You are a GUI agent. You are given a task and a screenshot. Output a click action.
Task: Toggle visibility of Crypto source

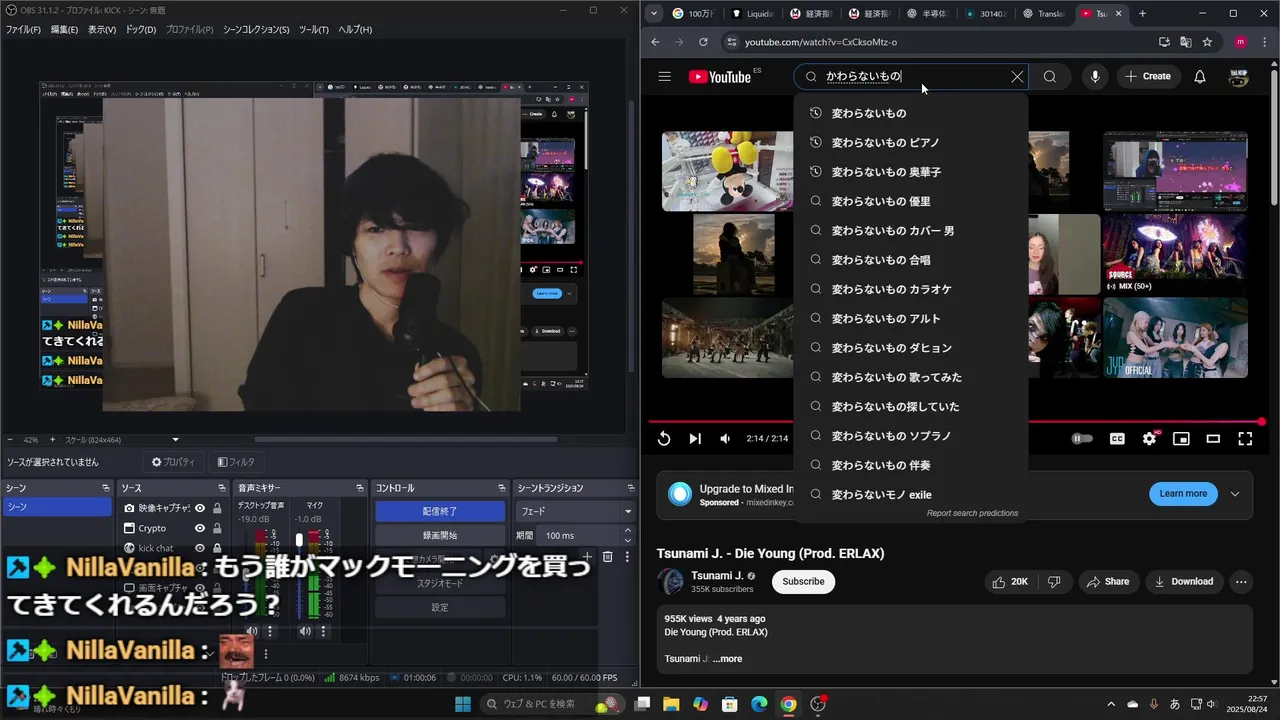point(200,528)
